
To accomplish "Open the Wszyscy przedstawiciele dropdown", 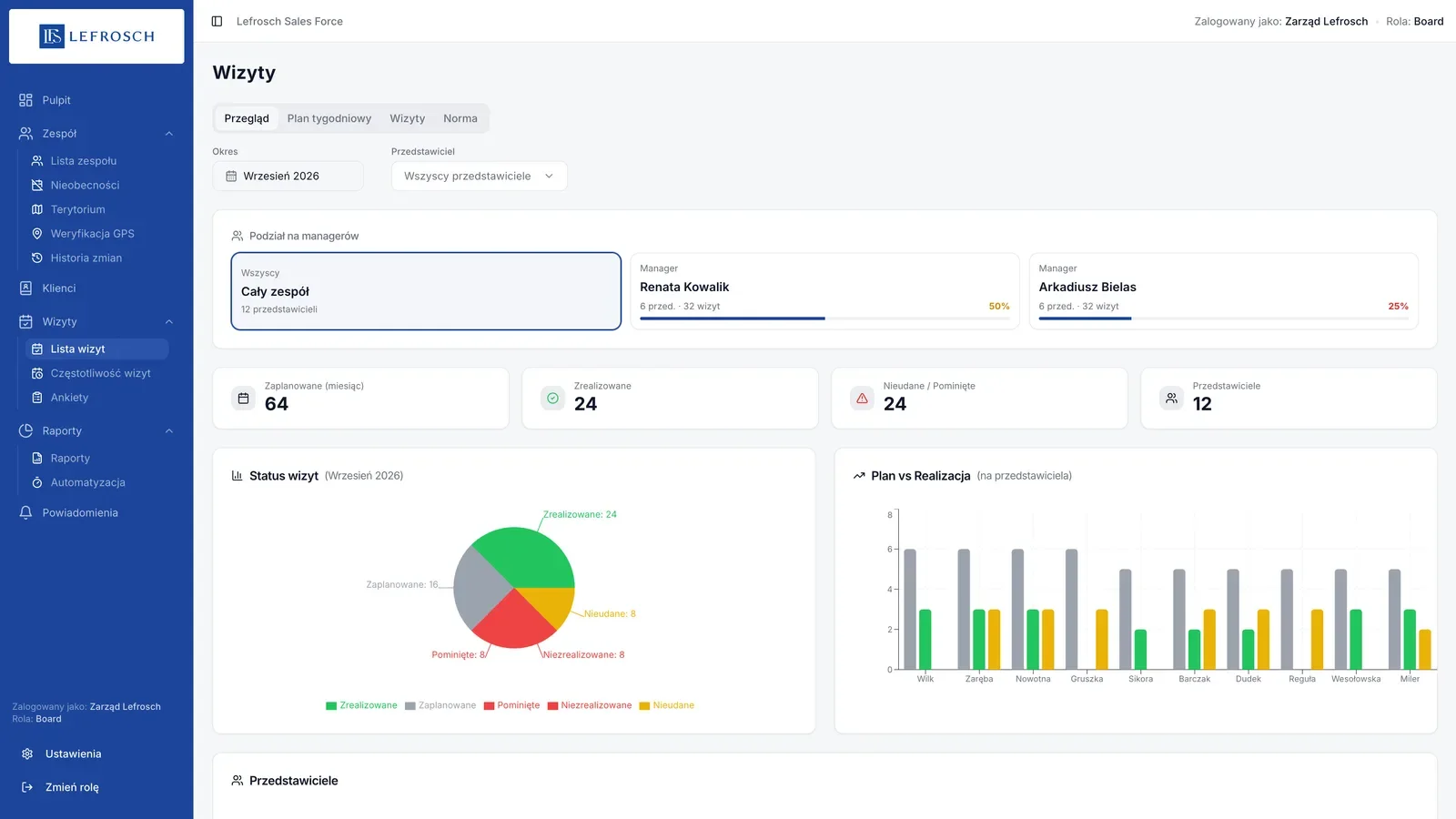I will [x=479, y=177].
